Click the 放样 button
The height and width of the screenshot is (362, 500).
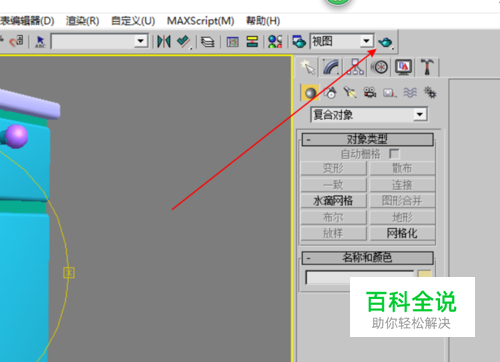point(333,233)
